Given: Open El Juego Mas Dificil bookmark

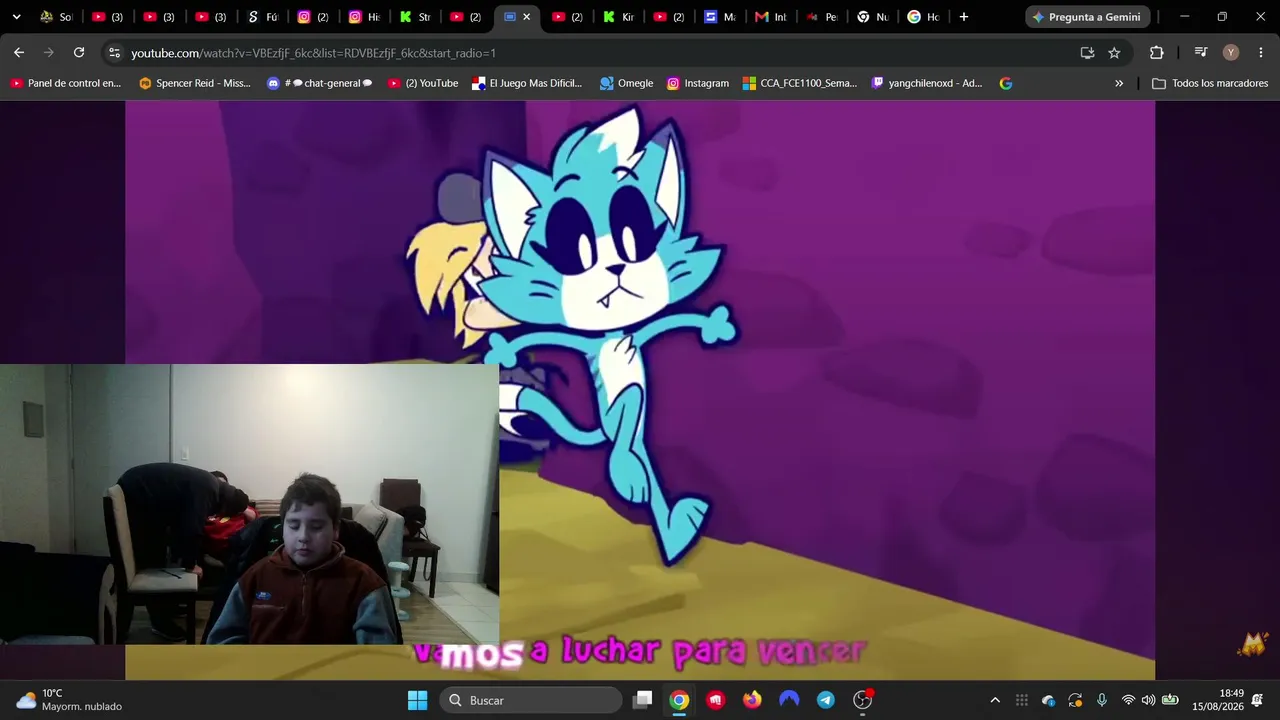Looking at the screenshot, I should (527, 83).
